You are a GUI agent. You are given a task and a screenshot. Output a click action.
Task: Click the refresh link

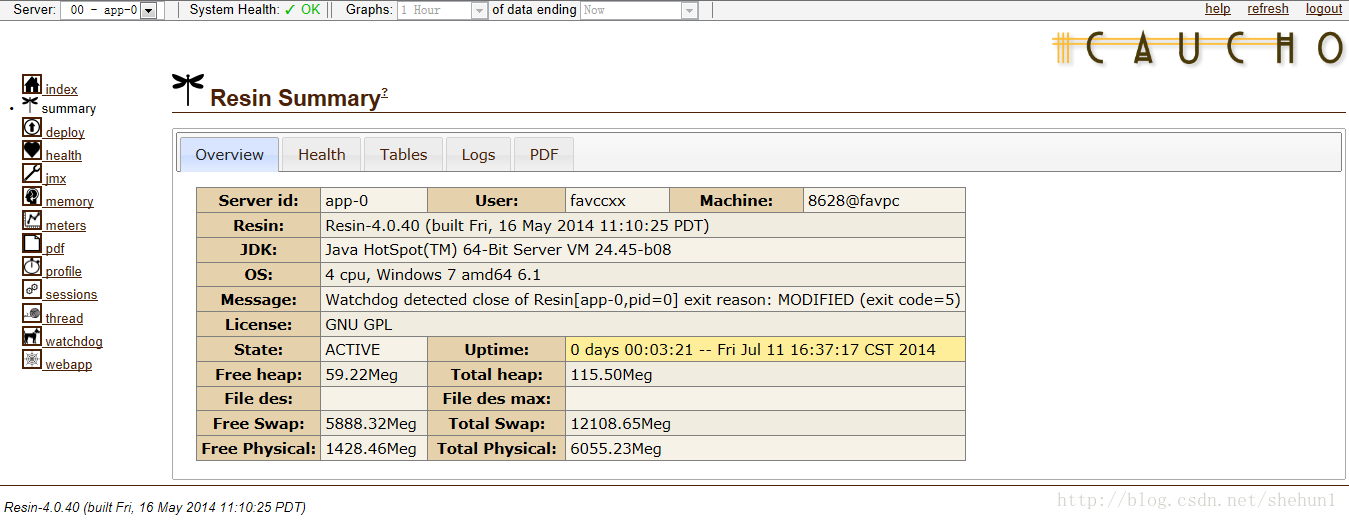click(x=1267, y=9)
